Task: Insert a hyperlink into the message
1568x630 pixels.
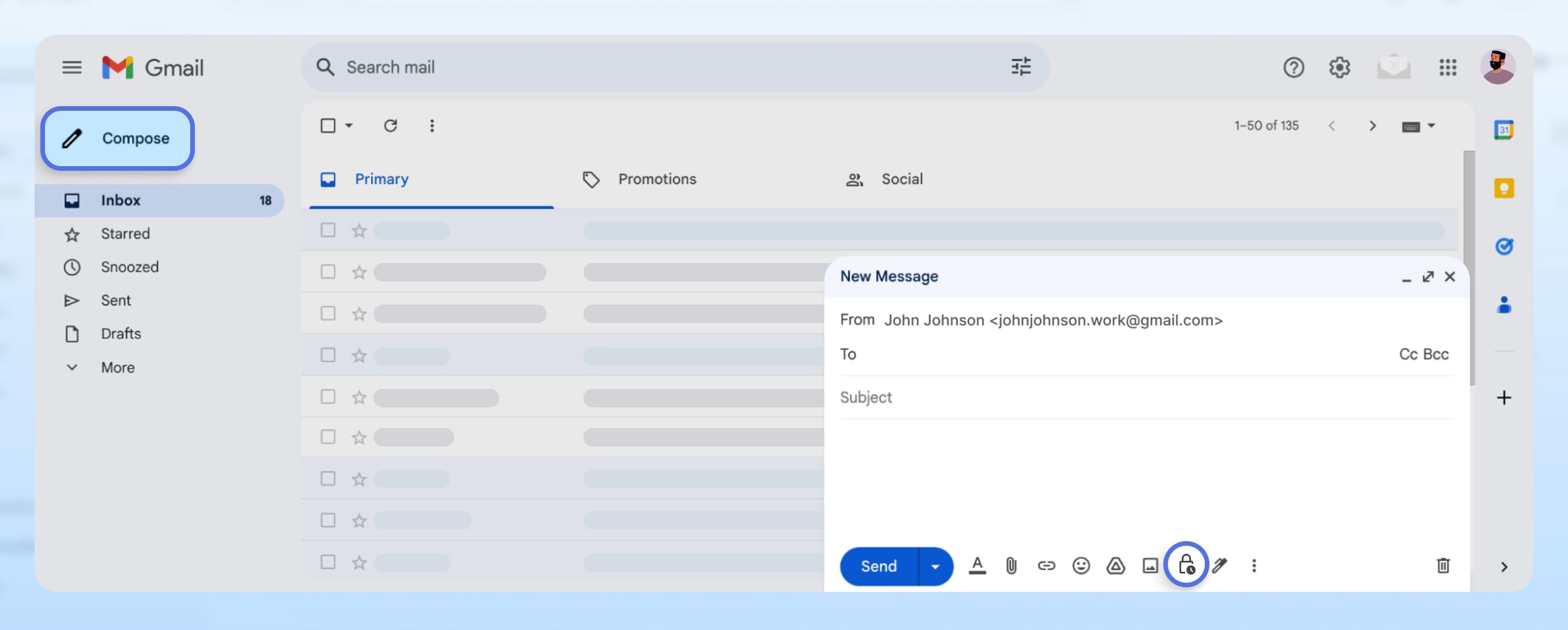Action: coord(1046,565)
